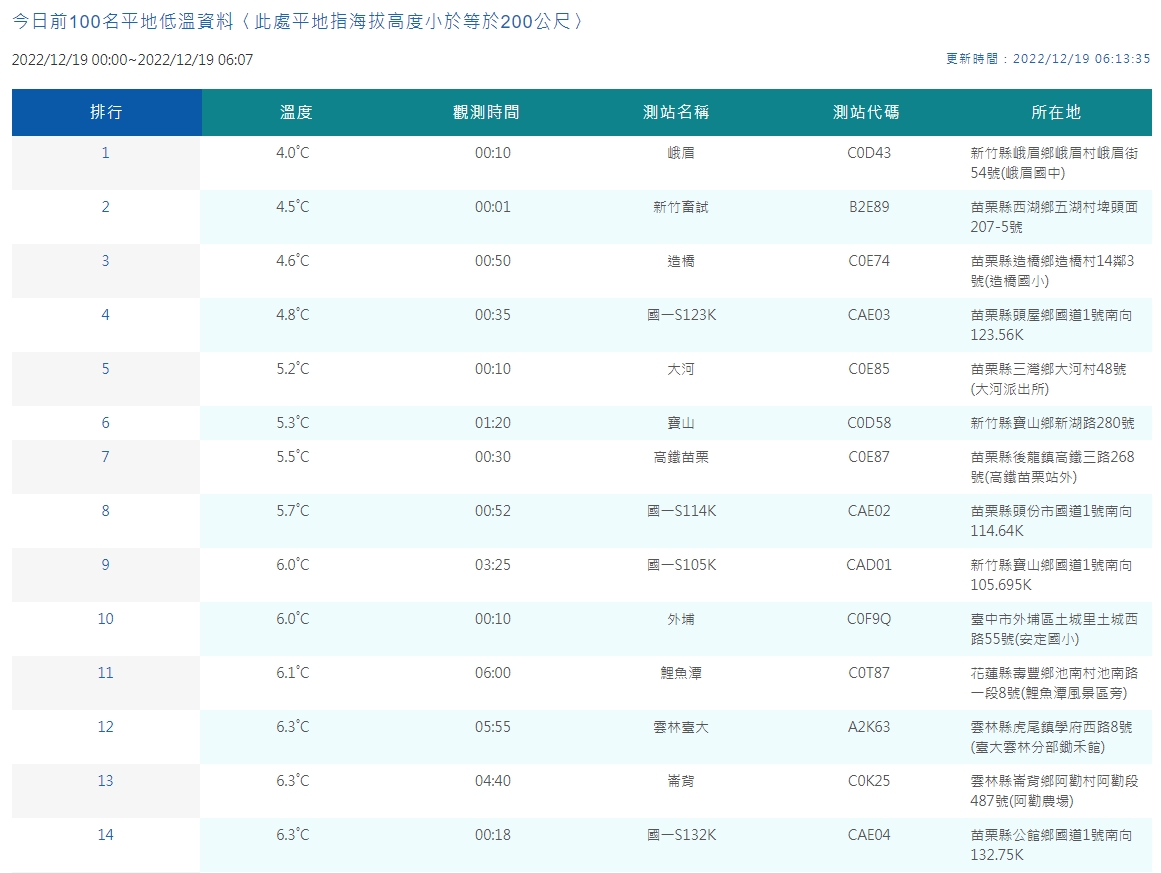Click temperature 4.6°C

pos(293,261)
